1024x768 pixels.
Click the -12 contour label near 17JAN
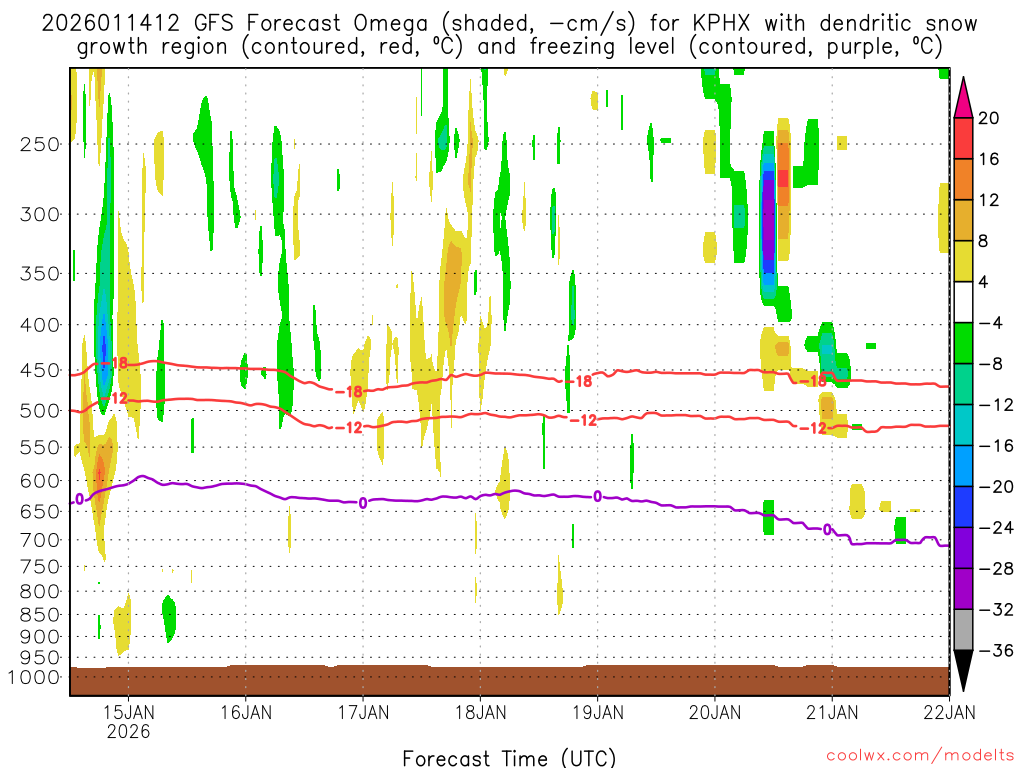coord(349,428)
